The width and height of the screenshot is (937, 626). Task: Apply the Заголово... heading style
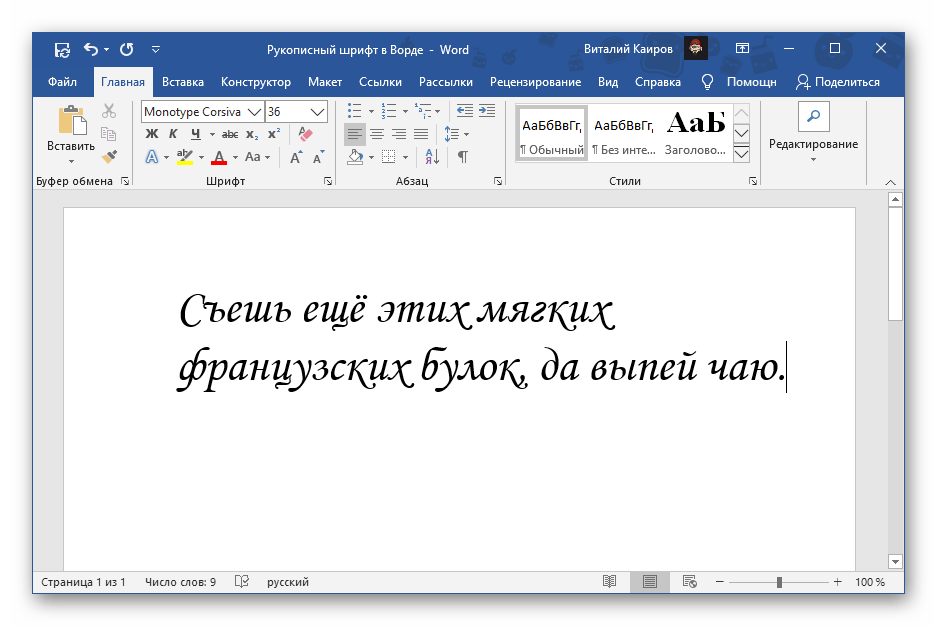click(696, 134)
